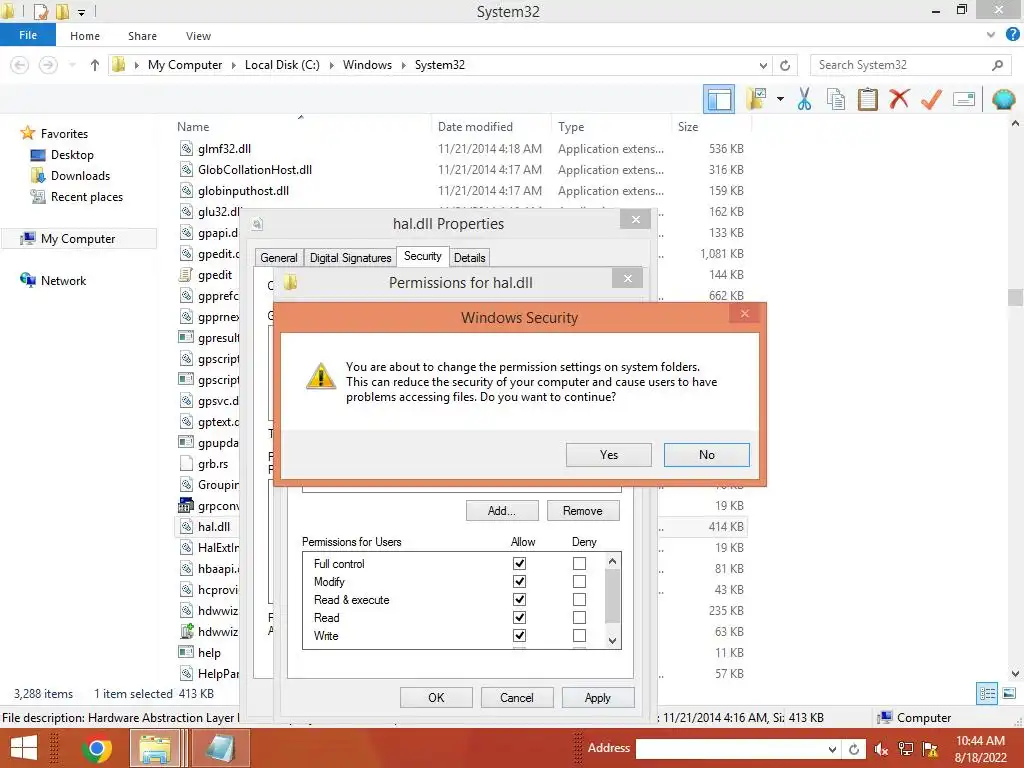Click Remove in Permissions dialog
The height and width of the screenshot is (768, 1024).
point(583,511)
